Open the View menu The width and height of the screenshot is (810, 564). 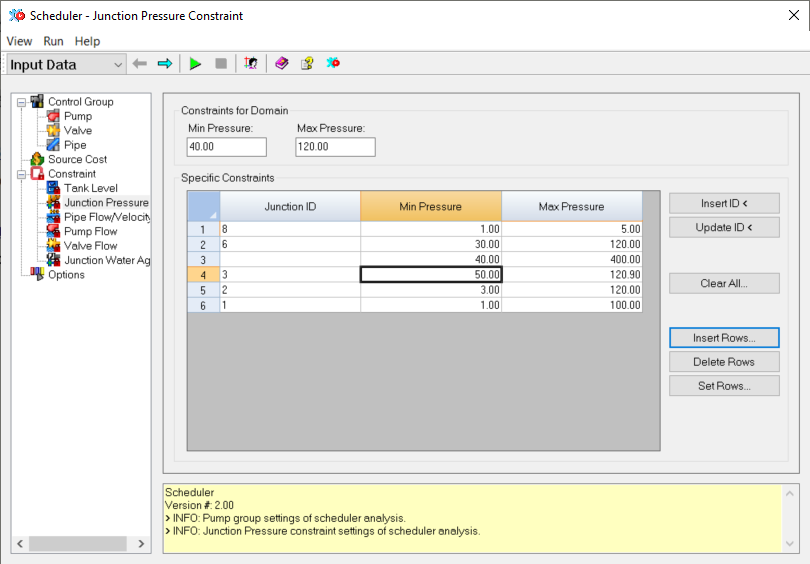19,41
